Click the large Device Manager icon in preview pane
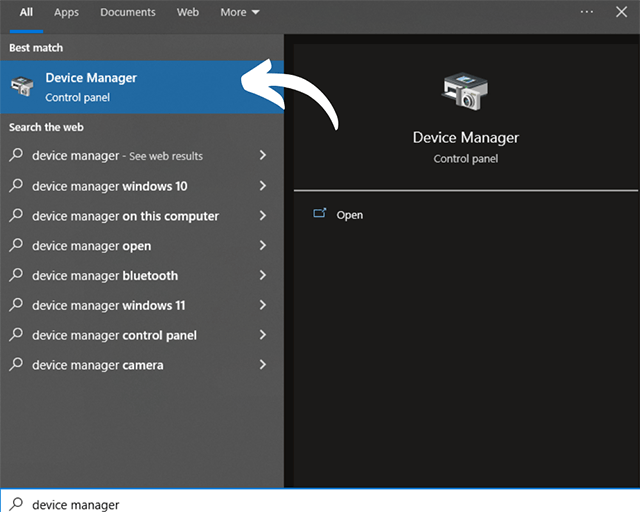Screen dimensions: 640x512 (465, 91)
